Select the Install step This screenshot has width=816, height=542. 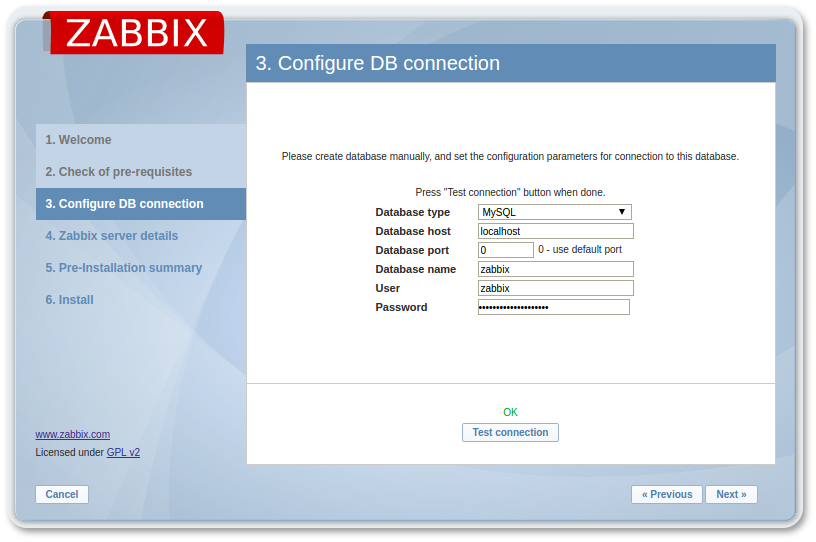(x=69, y=300)
